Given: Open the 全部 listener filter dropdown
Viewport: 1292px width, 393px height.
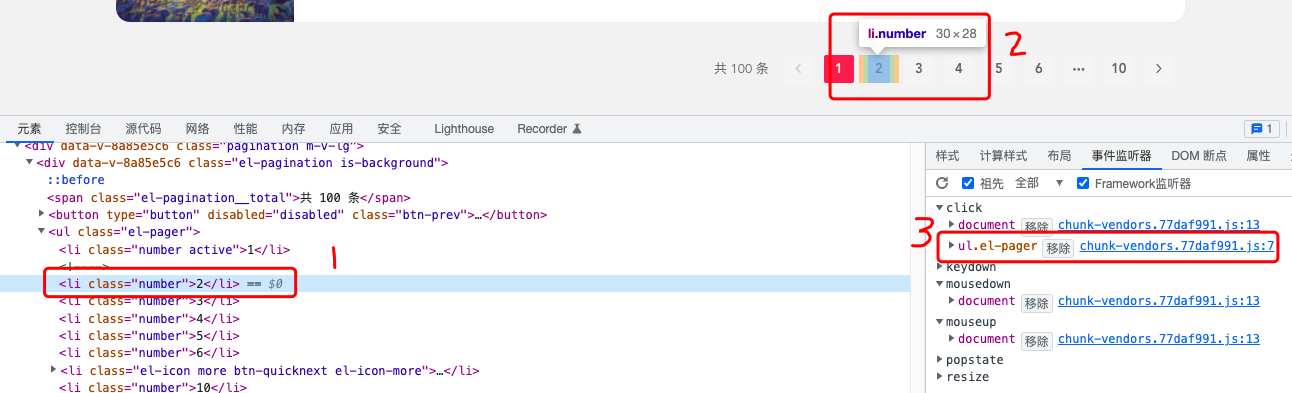Looking at the screenshot, I should (x=1039, y=183).
